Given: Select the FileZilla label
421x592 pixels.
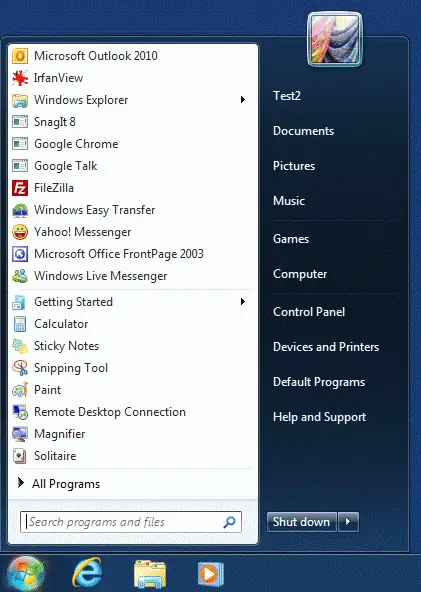Looking at the screenshot, I should click(x=54, y=188).
